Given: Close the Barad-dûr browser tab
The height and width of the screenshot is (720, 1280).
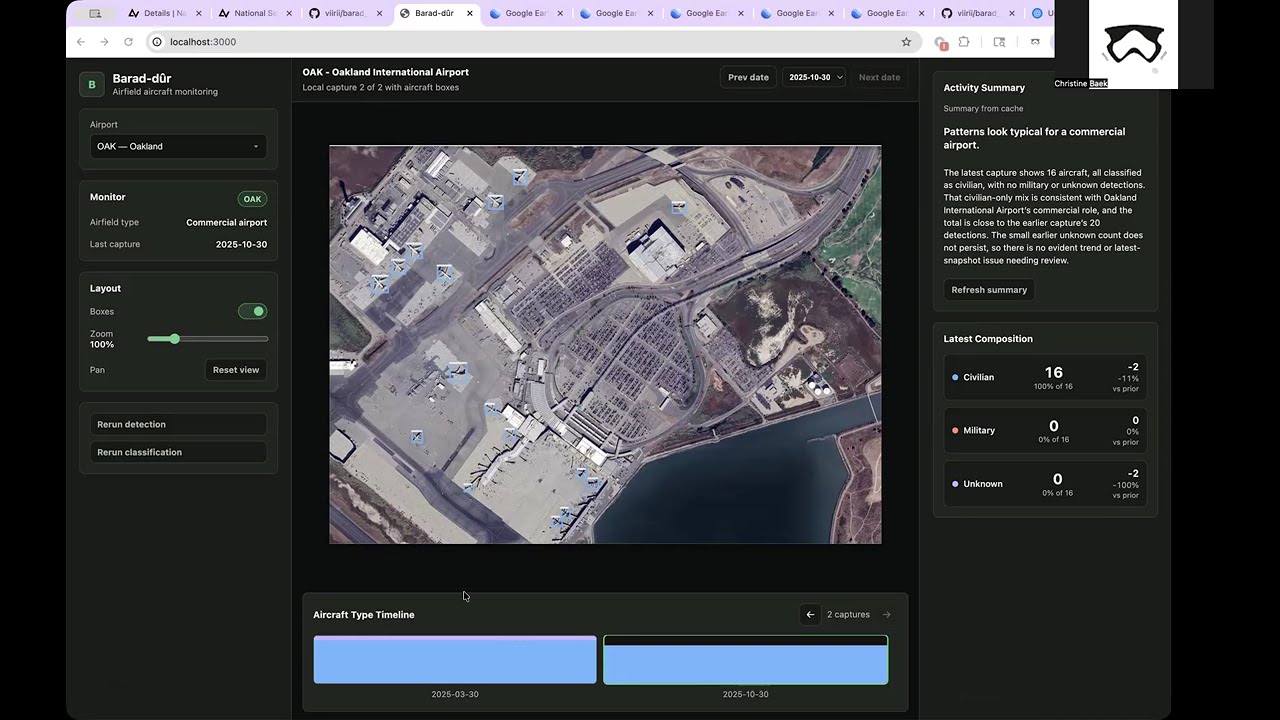Looking at the screenshot, I should click(470, 13).
